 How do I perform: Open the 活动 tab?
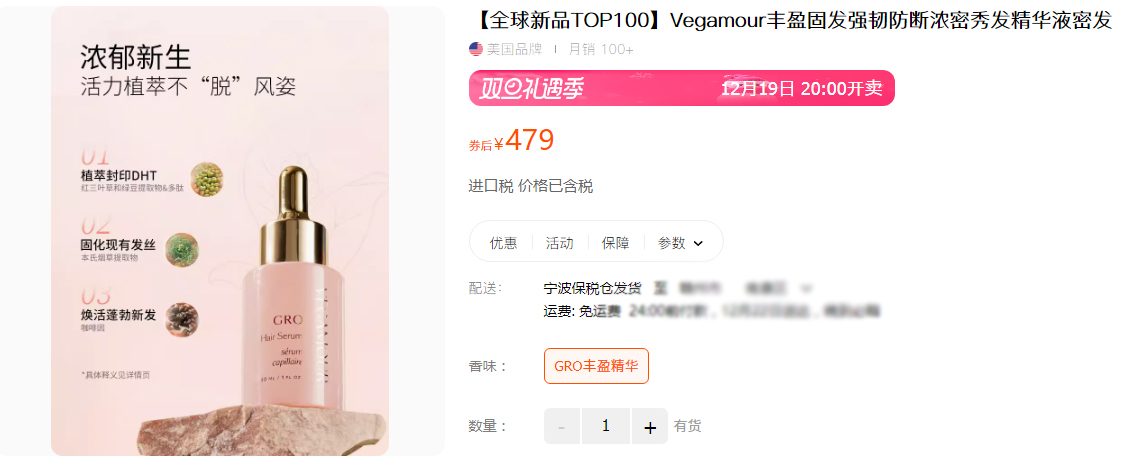click(560, 243)
